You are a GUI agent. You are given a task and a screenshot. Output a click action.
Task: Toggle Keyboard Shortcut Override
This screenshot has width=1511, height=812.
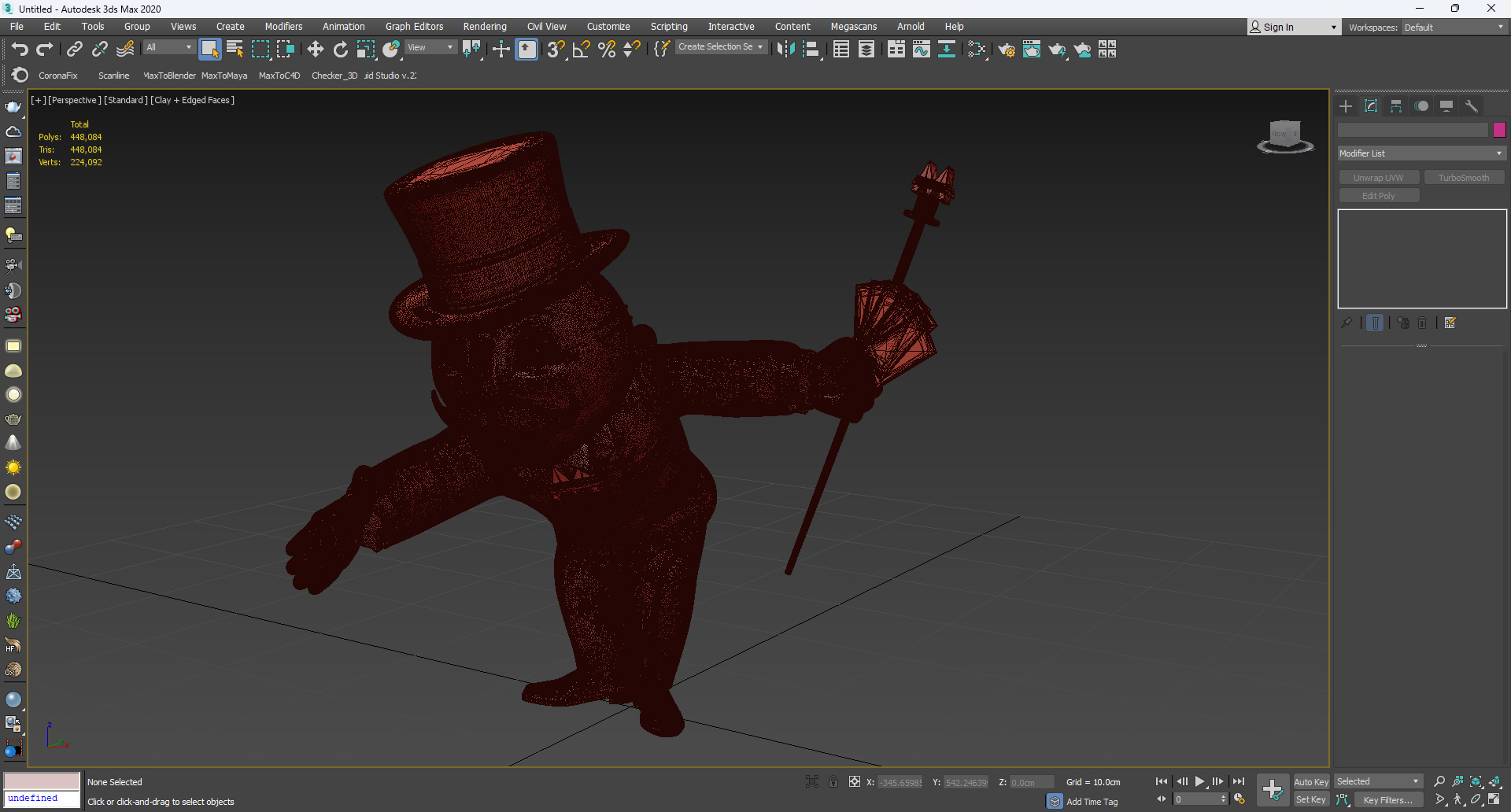526,50
